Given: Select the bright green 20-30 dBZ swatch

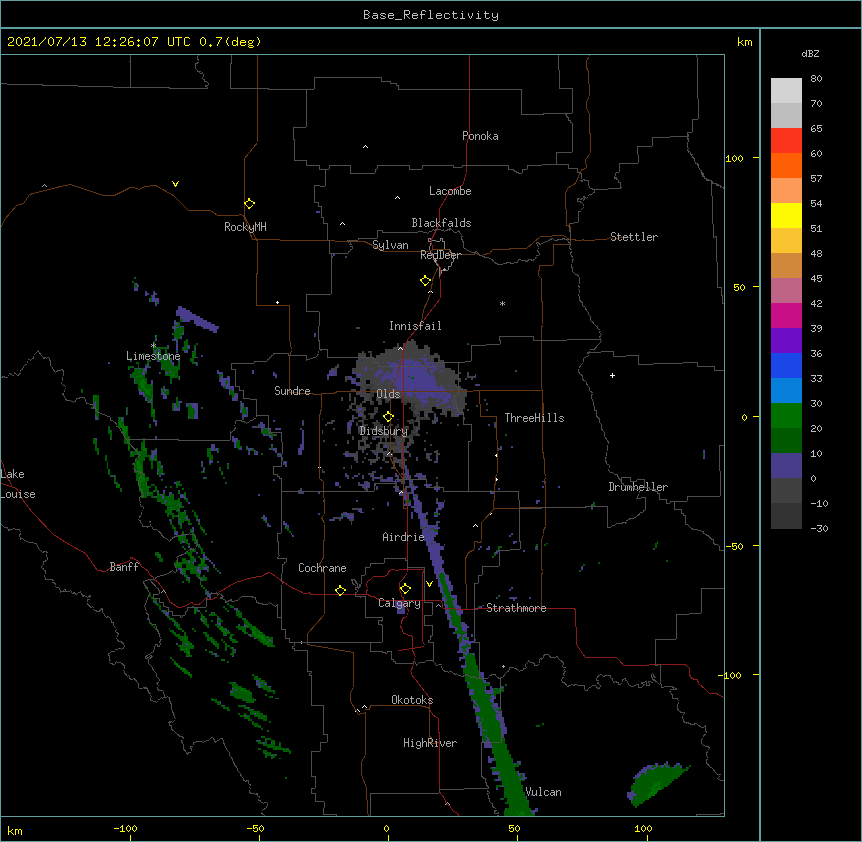Looking at the screenshot, I should (786, 416).
